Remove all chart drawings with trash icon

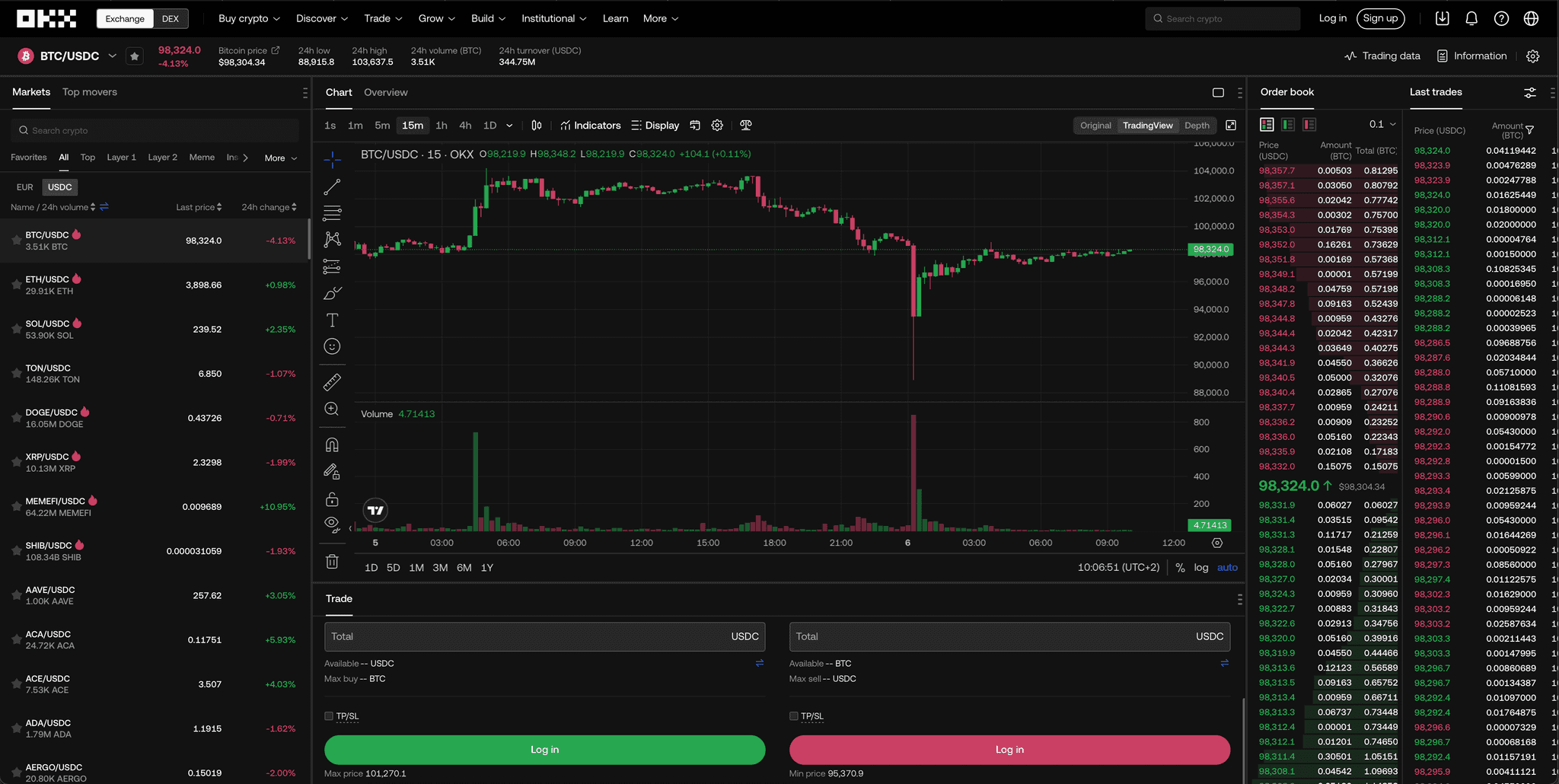tap(333, 561)
